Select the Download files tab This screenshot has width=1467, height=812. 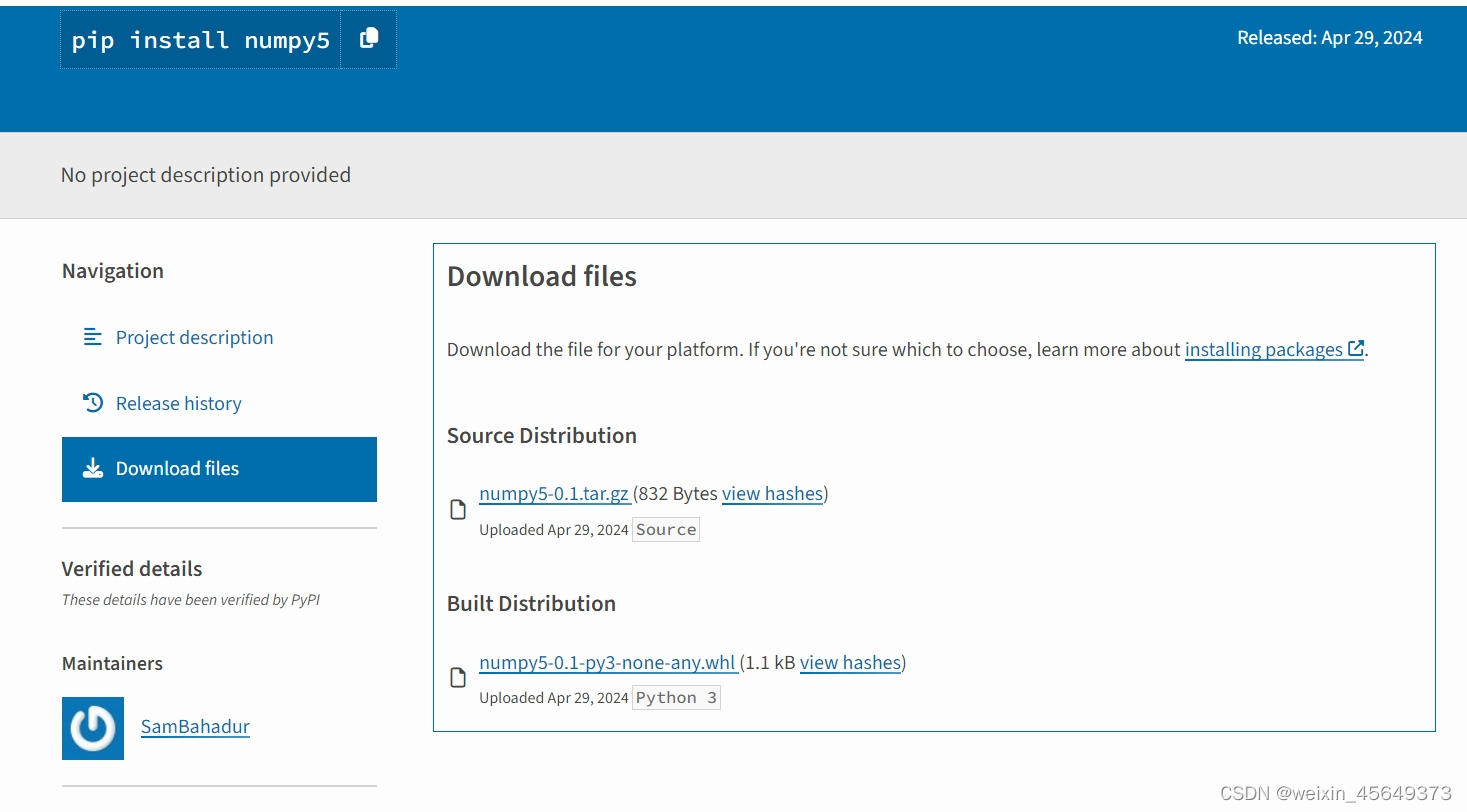click(219, 469)
